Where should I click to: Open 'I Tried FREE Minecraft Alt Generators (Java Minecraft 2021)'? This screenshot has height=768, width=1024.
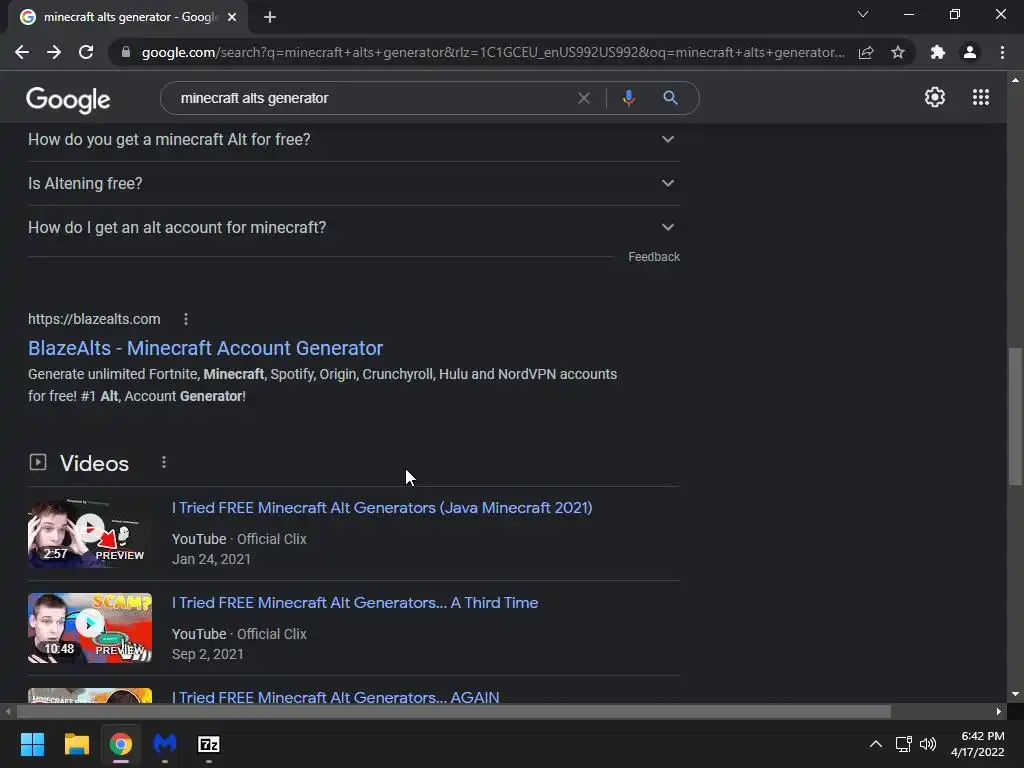(382, 507)
